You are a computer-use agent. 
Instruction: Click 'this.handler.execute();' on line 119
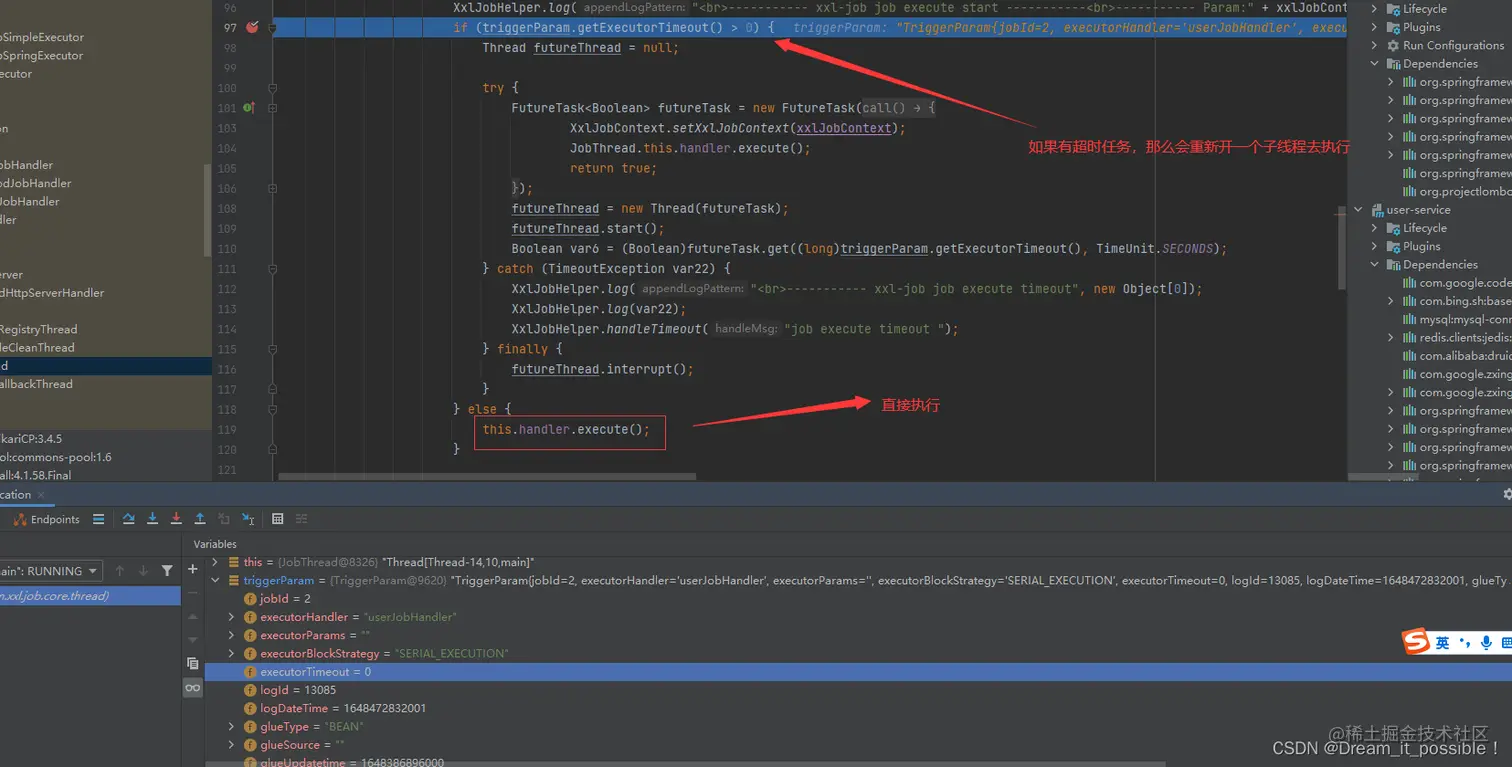click(566, 430)
